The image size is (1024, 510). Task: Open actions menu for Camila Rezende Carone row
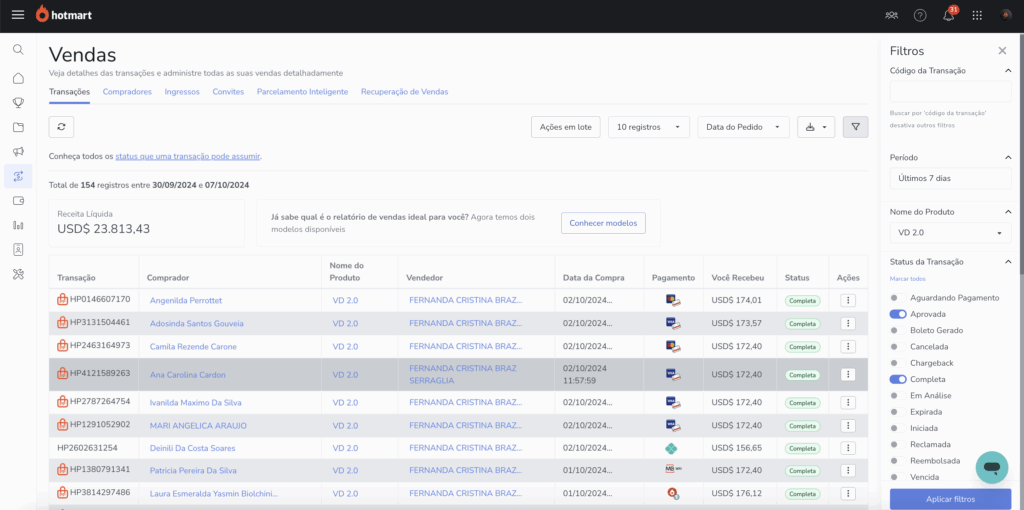(848, 346)
